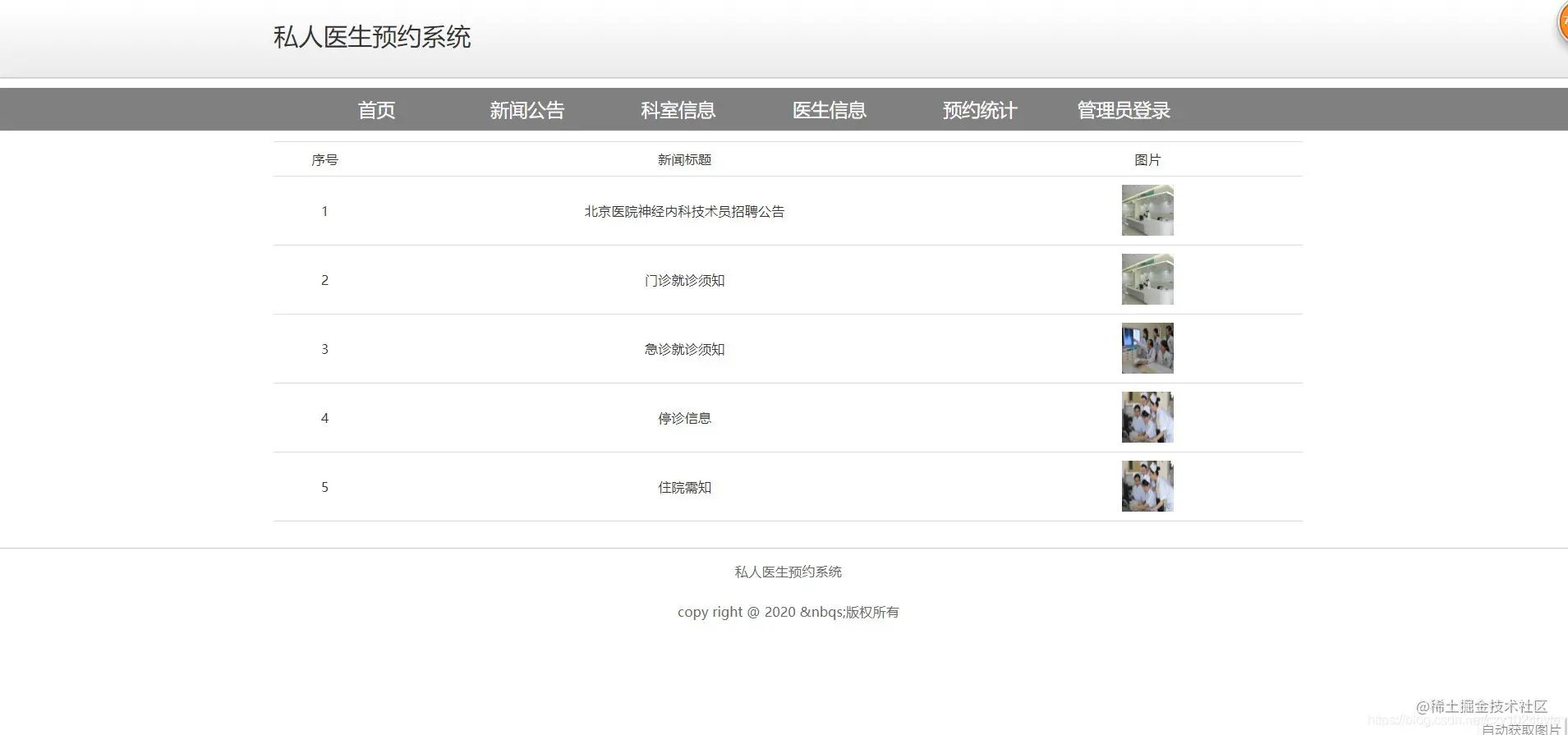
Task: Open the 停诊信息 news item
Action: 684,418
